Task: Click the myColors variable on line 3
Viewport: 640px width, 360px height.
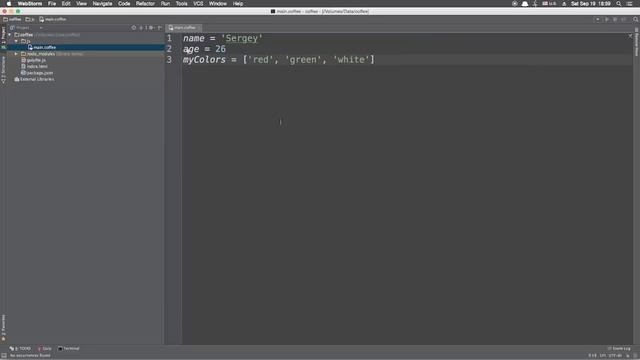Action: click(204, 60)
